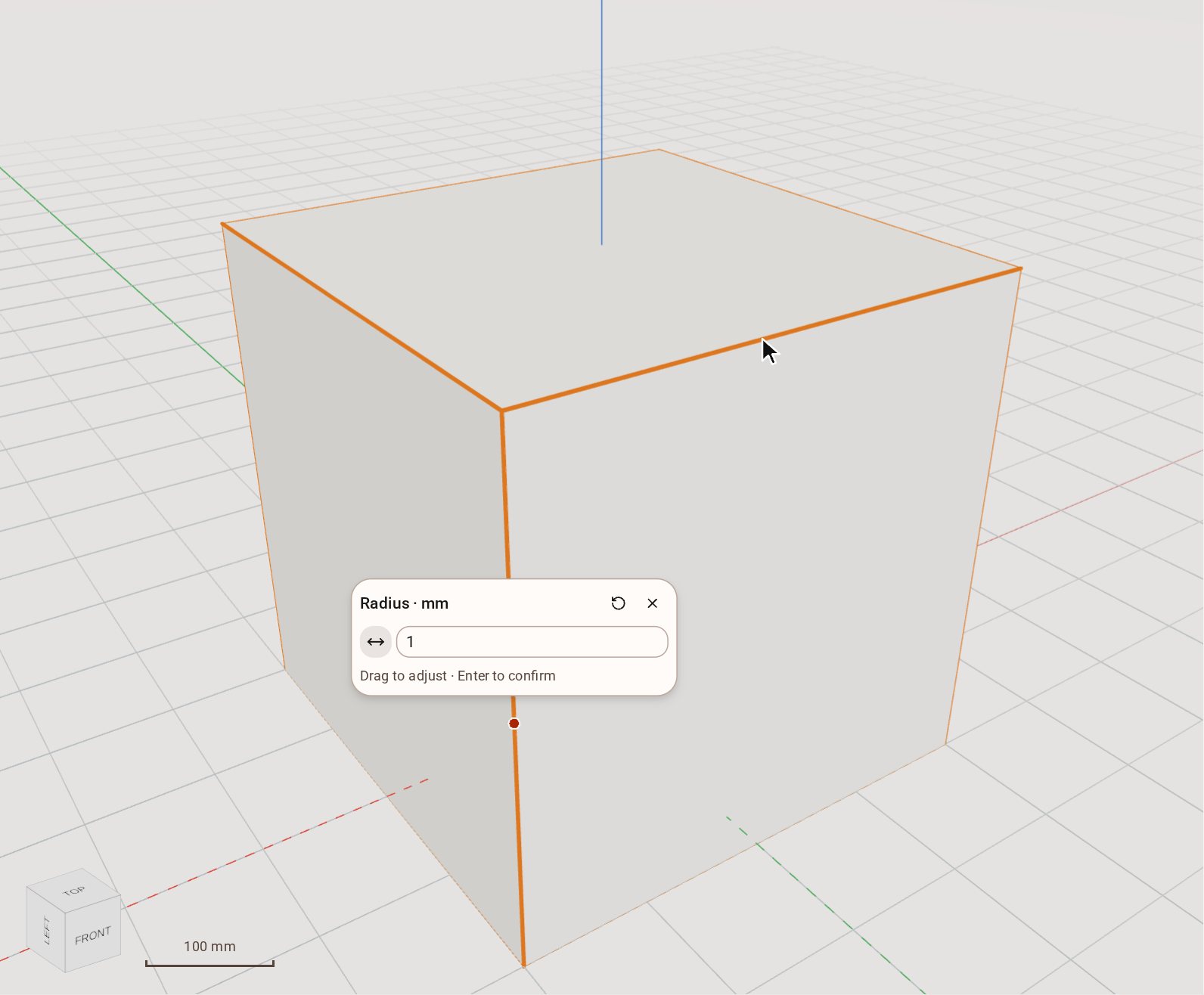The width and height of the screenshot is (1204, 995).
Task: Click the blue vertical Z axis line
Action: (602, 121)
